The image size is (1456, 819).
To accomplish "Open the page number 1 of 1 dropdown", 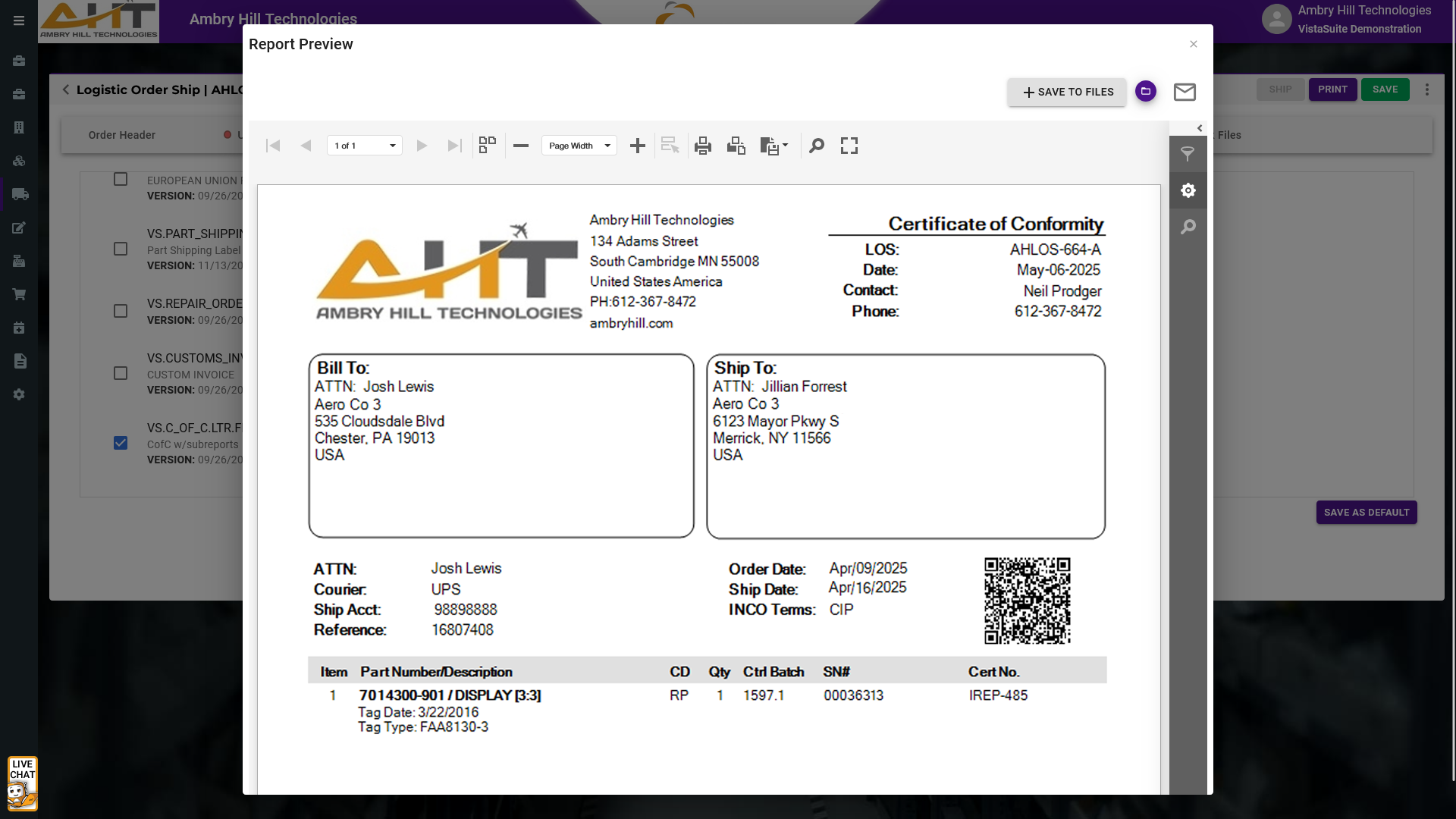I will coord(365,146).
